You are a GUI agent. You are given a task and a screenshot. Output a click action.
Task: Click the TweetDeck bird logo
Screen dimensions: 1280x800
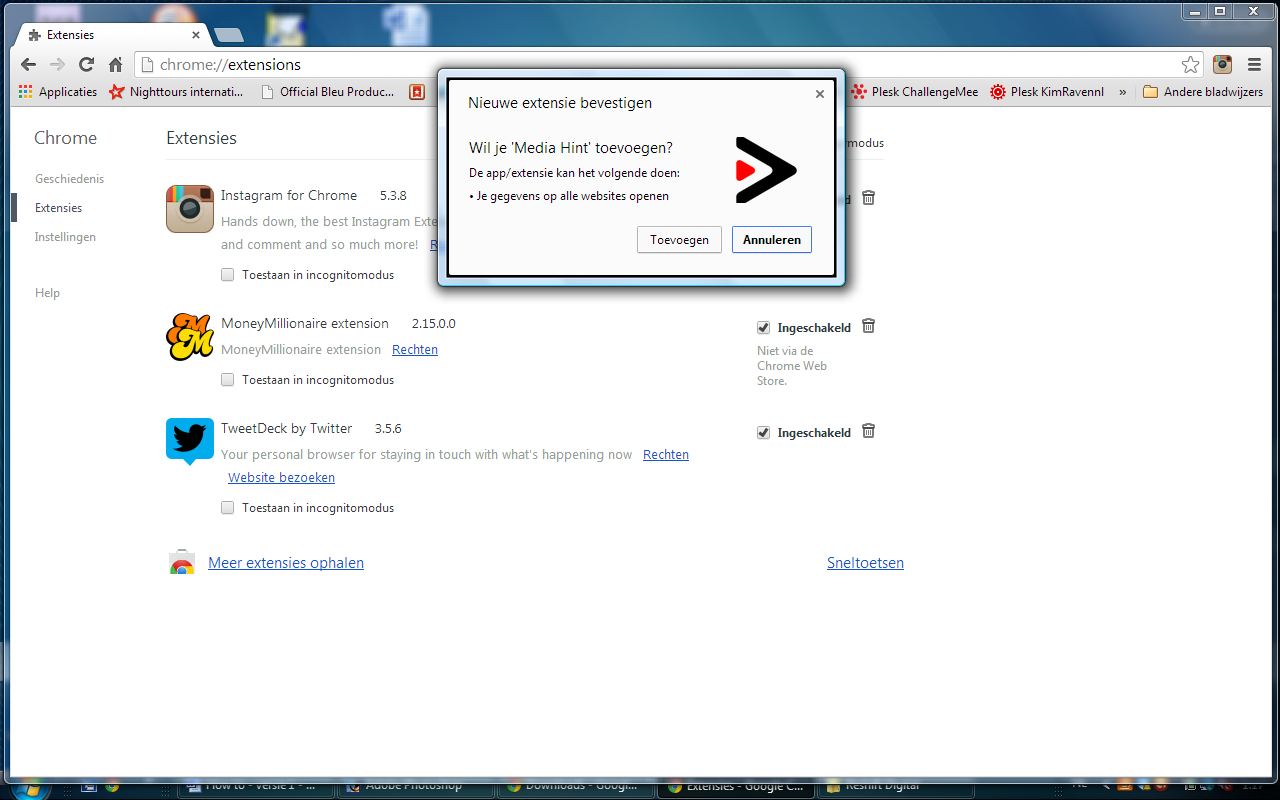click(x=190, y=442)
